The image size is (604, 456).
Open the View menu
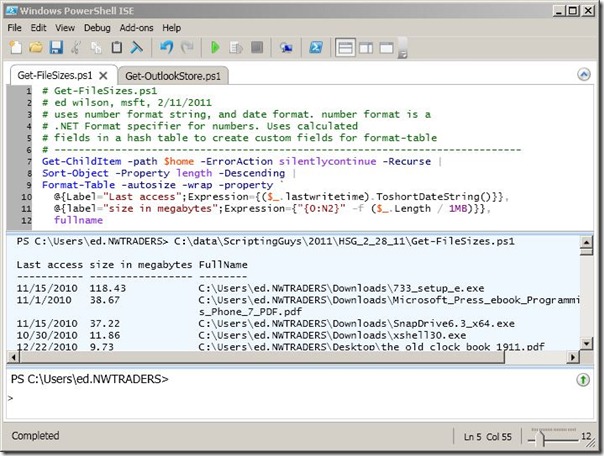point(65,28)
